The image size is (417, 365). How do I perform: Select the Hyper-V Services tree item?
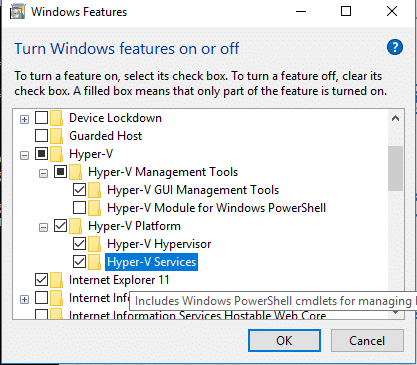pyautogui.click(x=152, y=262)
